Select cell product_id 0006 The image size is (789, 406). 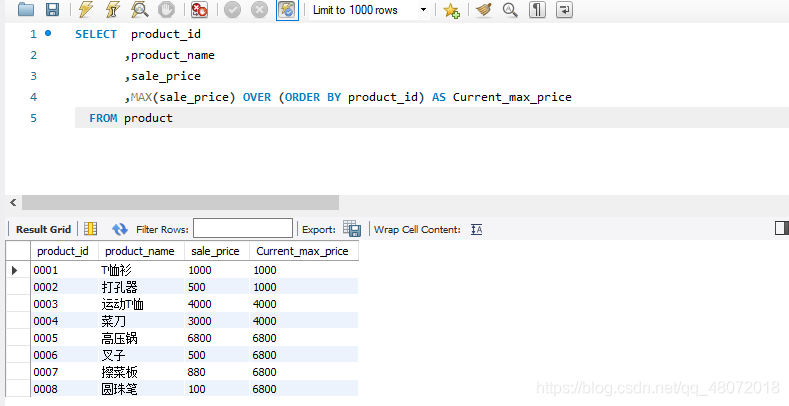tap(64, 355)
